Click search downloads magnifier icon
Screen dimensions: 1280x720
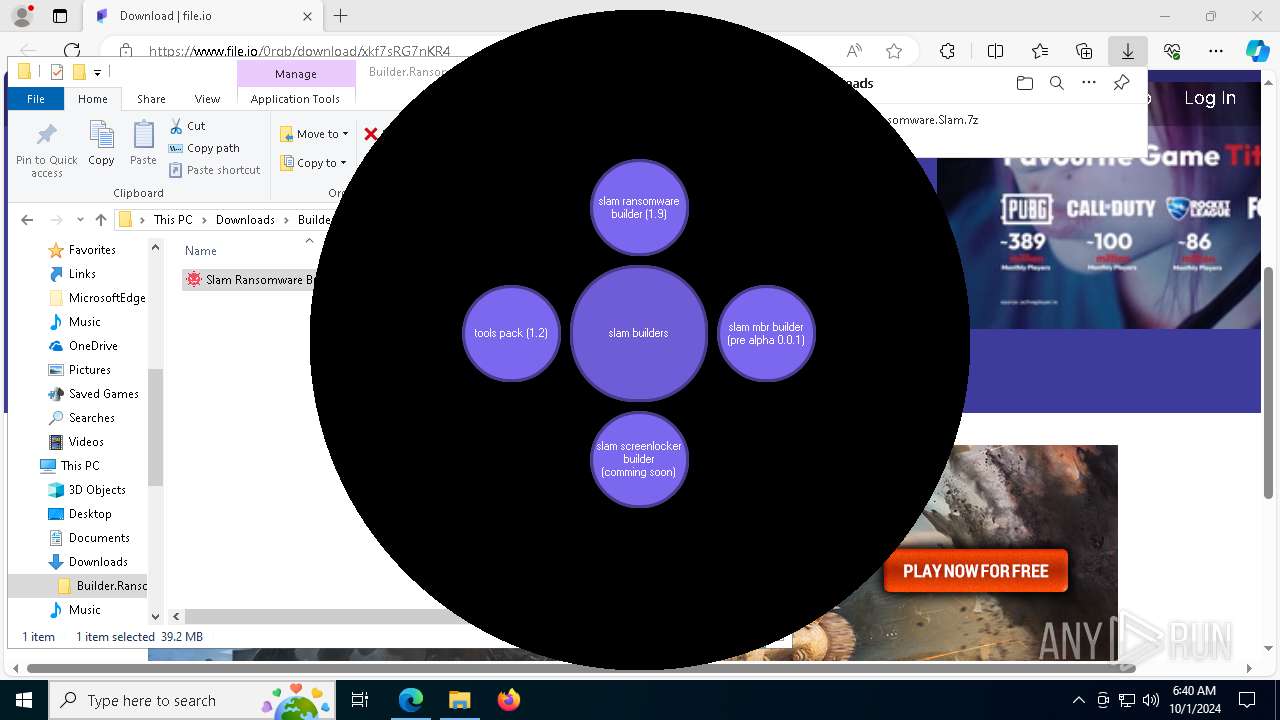point(1056,84)
